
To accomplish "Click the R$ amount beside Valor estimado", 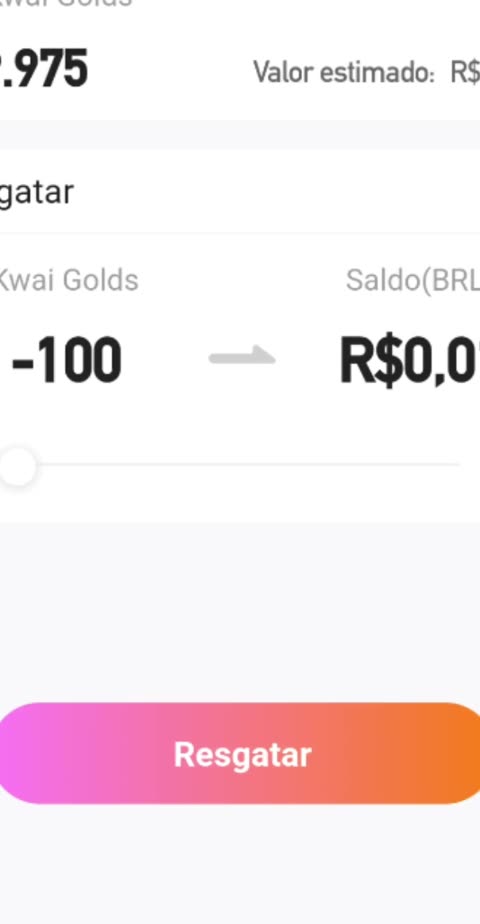I will click(x=465, y=72).
